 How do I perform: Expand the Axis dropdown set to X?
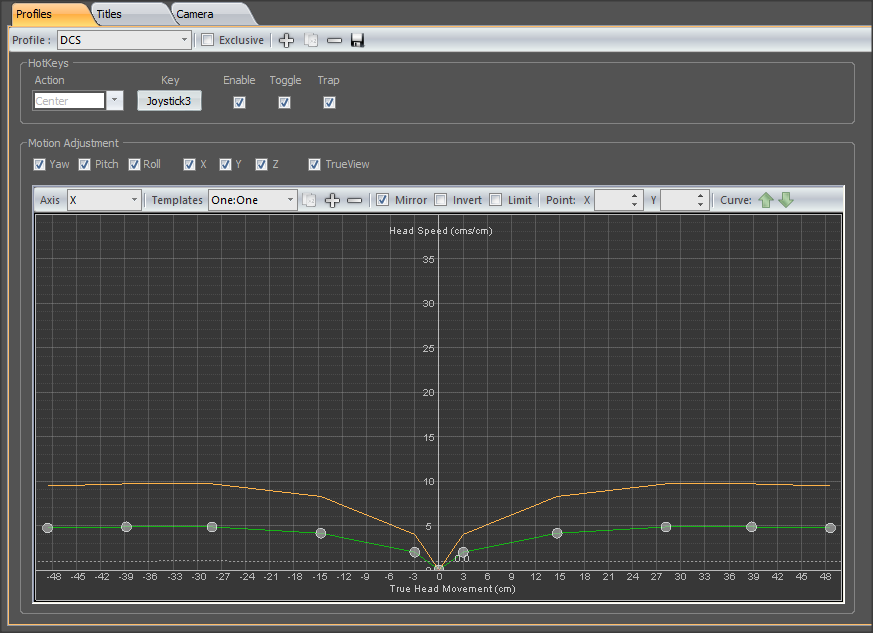point(104,200)
